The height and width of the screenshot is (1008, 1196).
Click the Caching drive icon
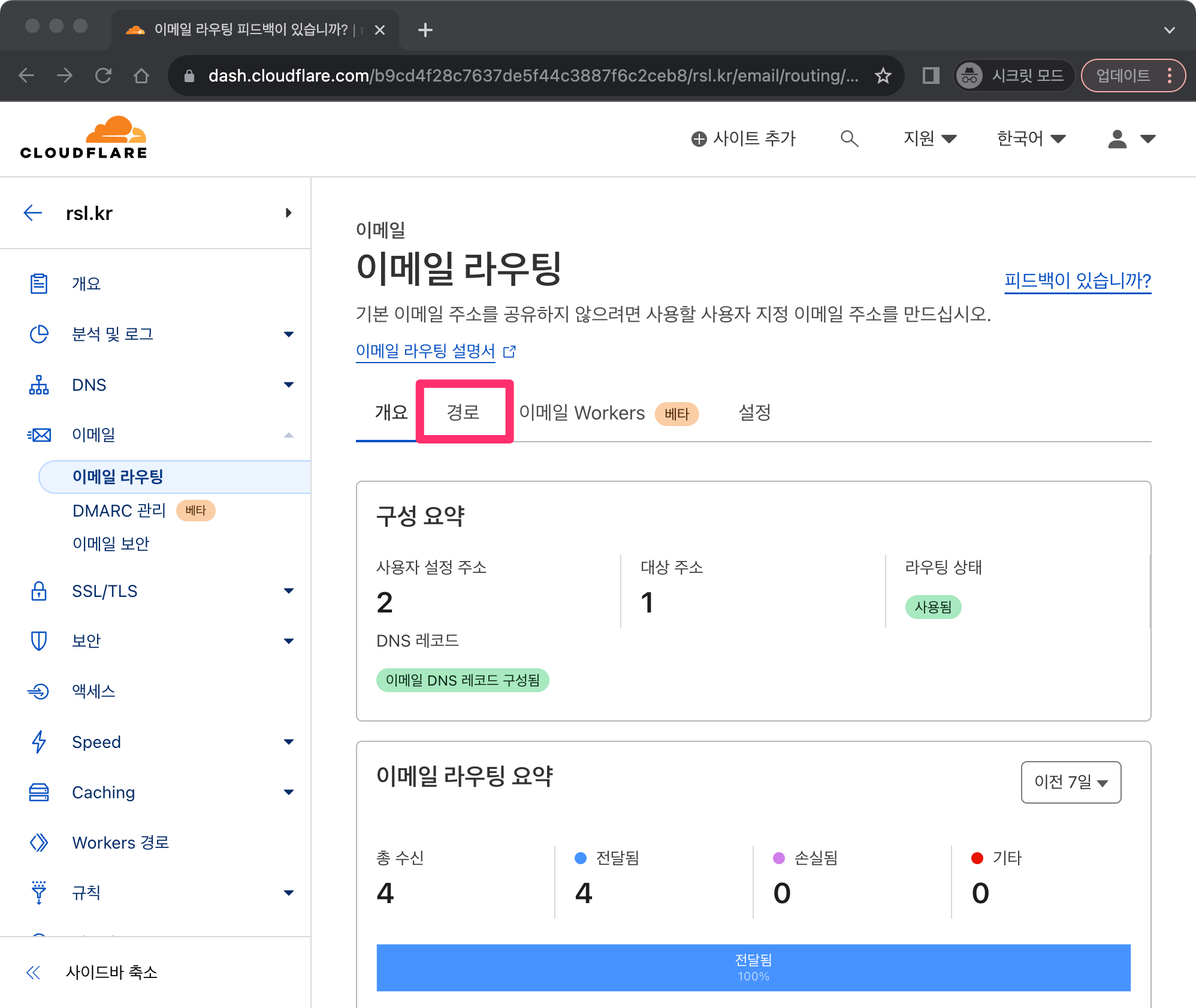coord(39,792)
